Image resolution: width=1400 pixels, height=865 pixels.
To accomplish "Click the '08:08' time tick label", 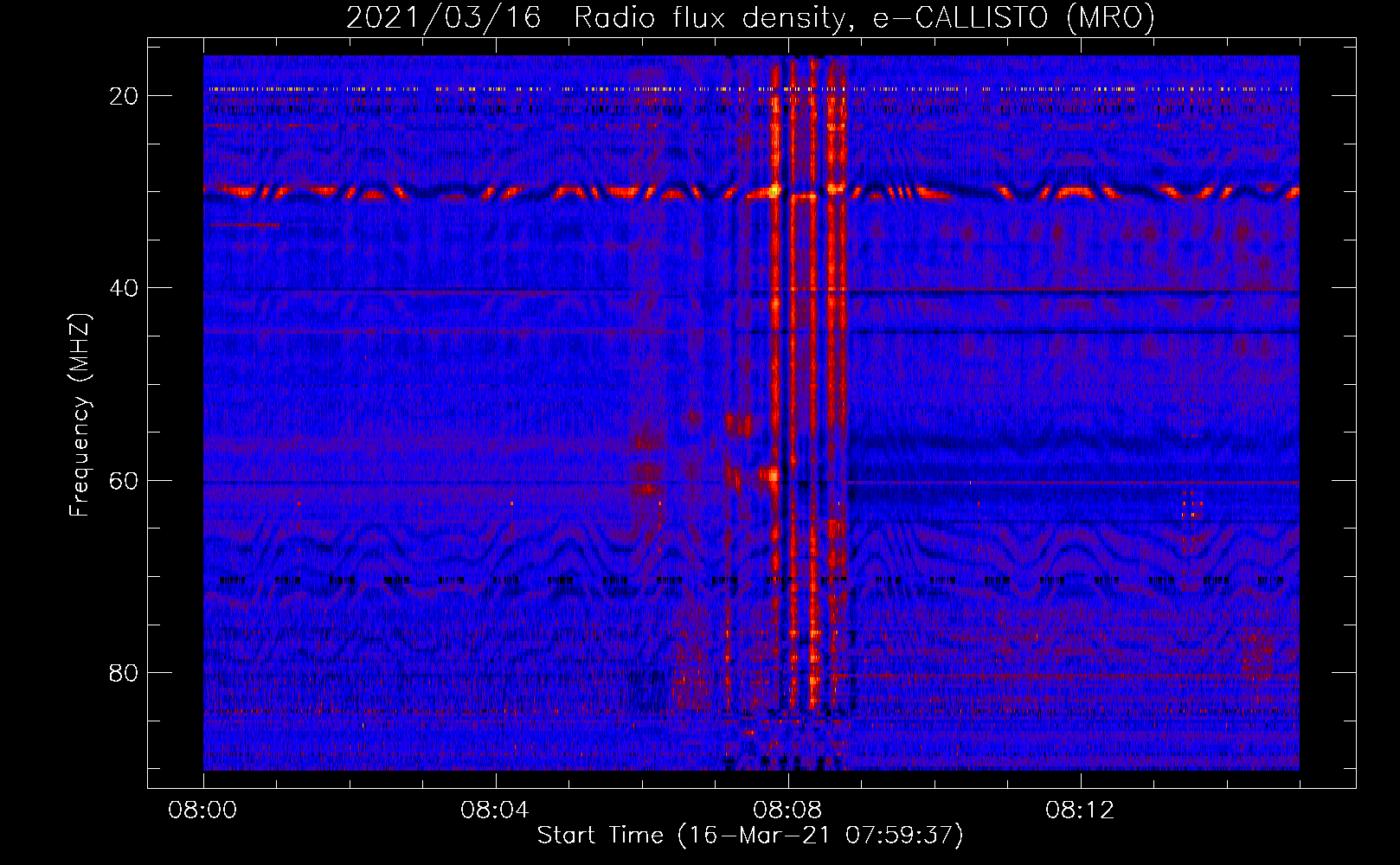I will pos(787,811).
